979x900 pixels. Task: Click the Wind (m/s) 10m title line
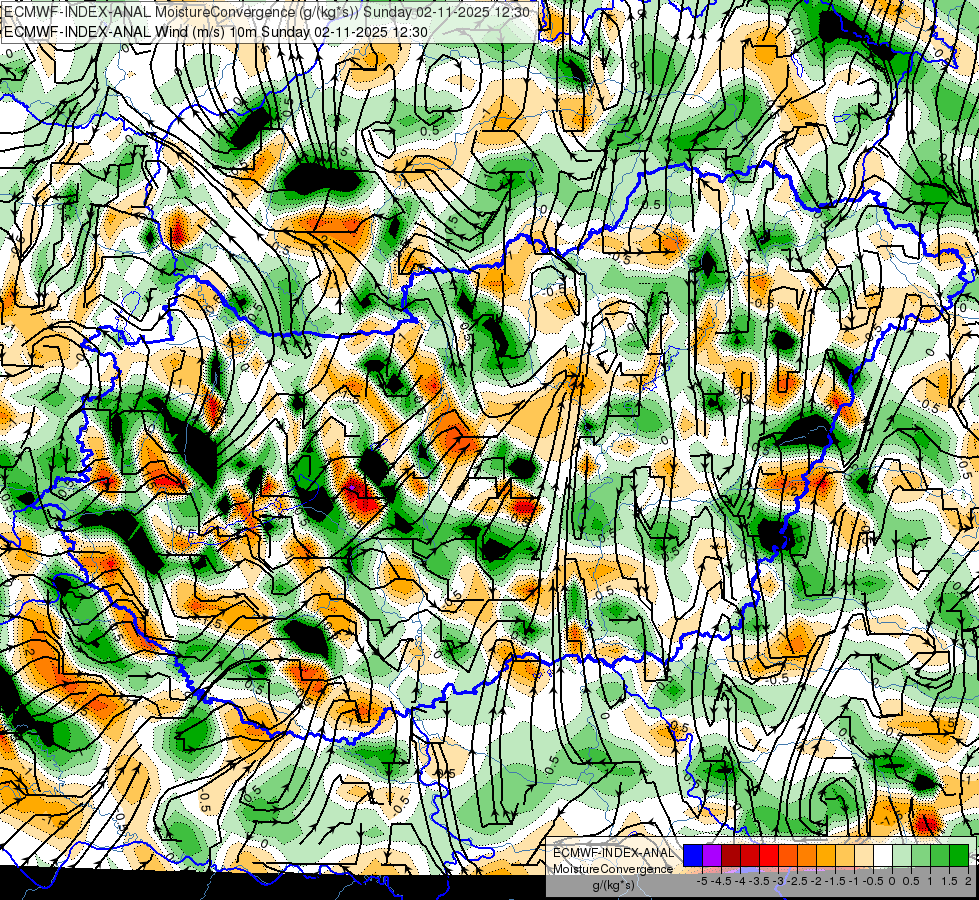click(x=216, y=32)
